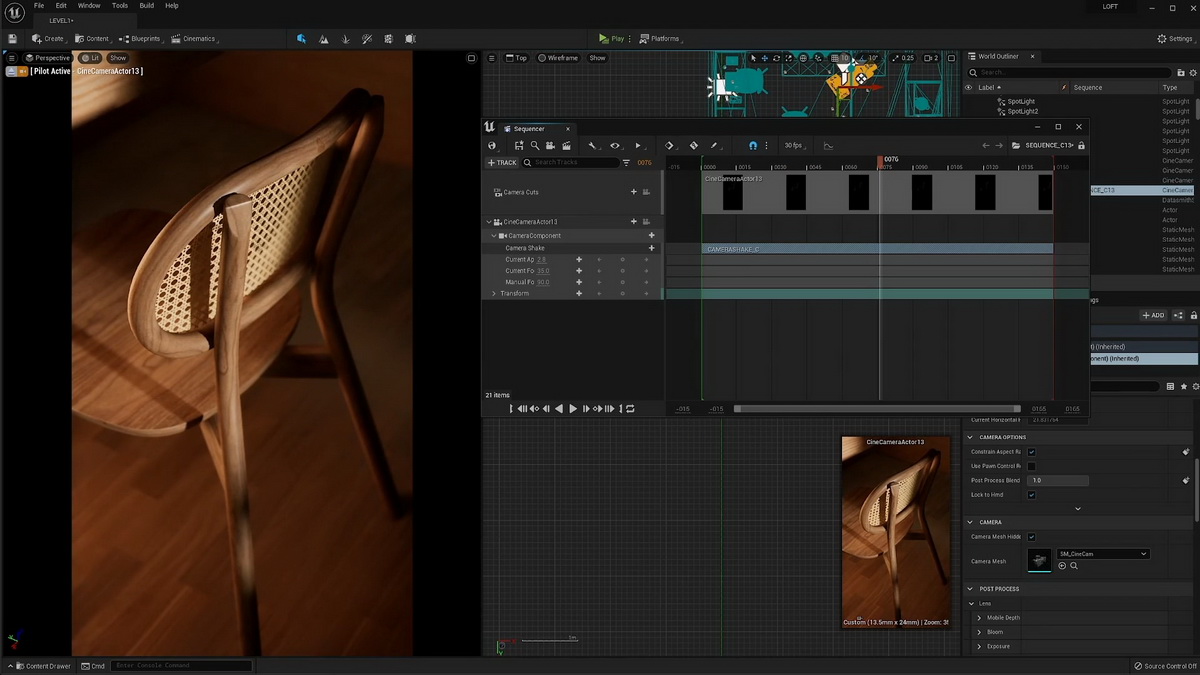Click the Post Process Blend value field
Screen dimensions: 1200x675
click(1057, 481)
